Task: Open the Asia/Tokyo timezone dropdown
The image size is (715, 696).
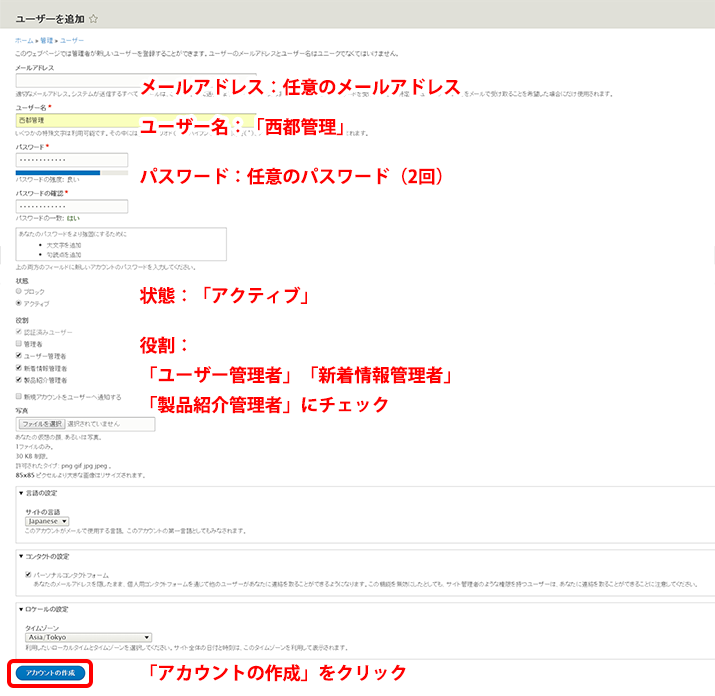Action: 88,637
